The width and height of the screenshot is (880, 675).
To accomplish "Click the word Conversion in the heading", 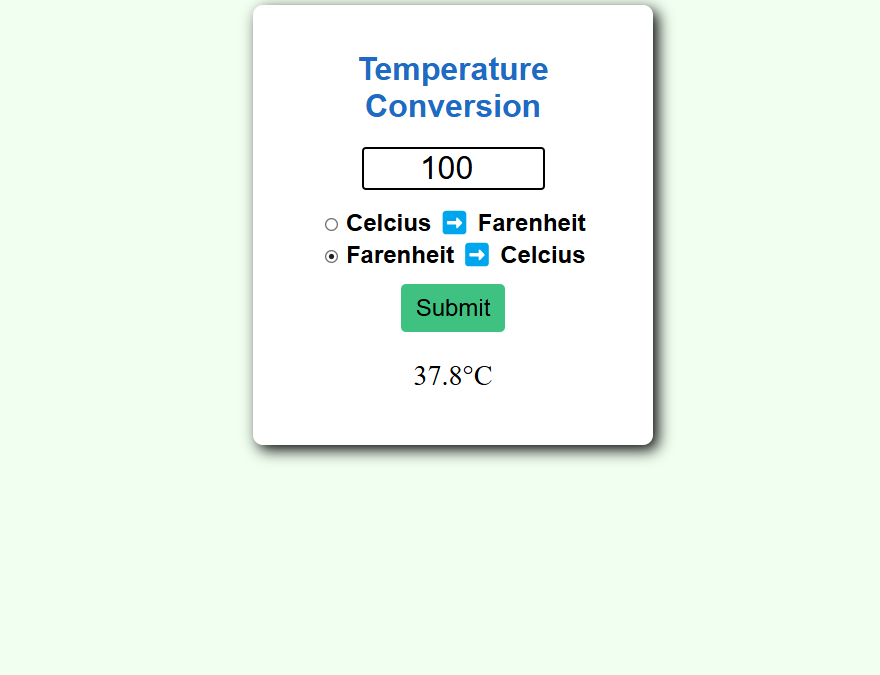I will click(453, 106).
